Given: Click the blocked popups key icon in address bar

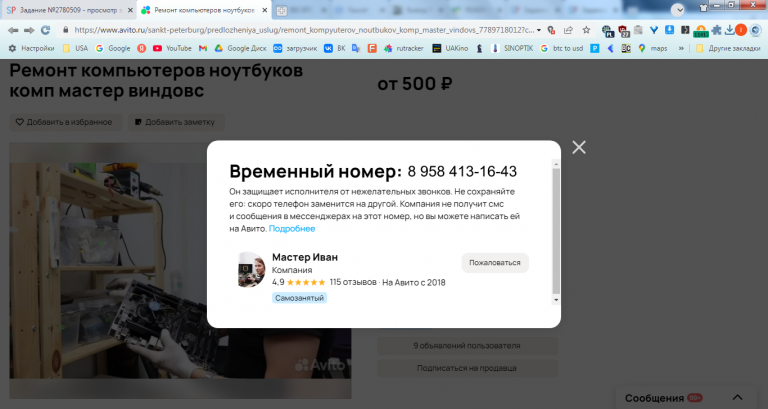Looking at the screenshot, I should coord(551,30).
